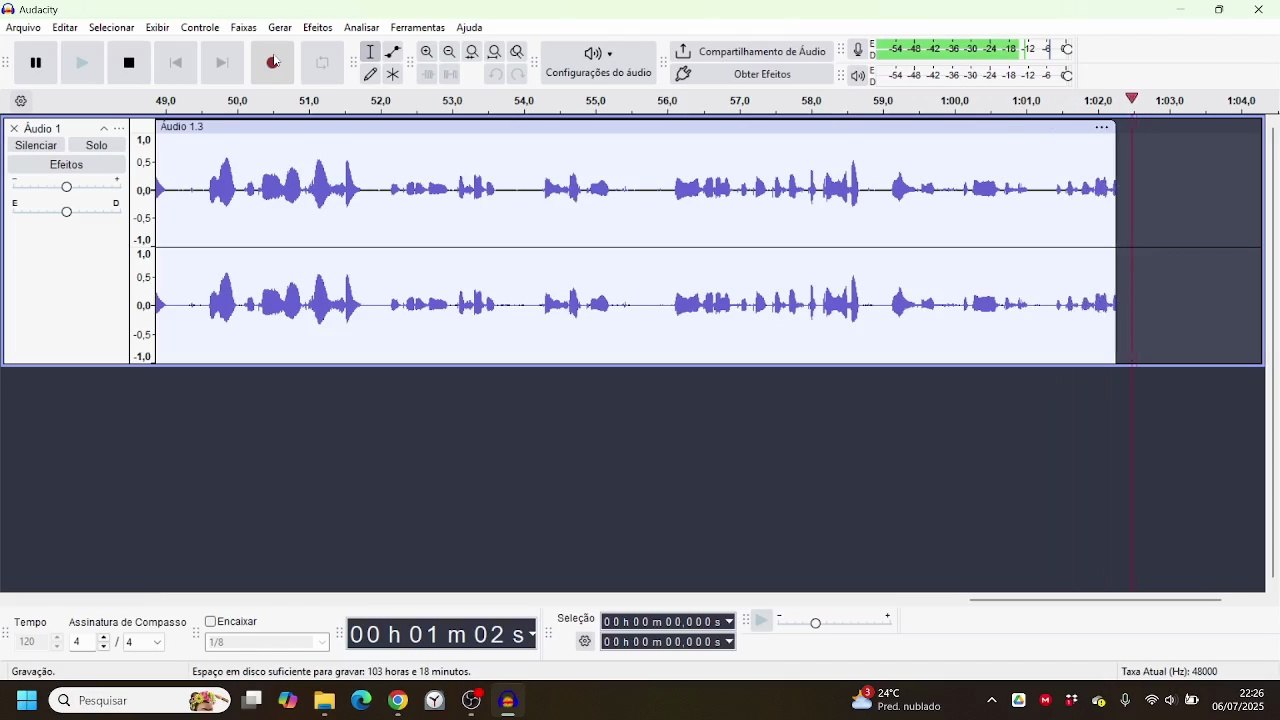
Task: Click the red Record button
Action: 272,62
